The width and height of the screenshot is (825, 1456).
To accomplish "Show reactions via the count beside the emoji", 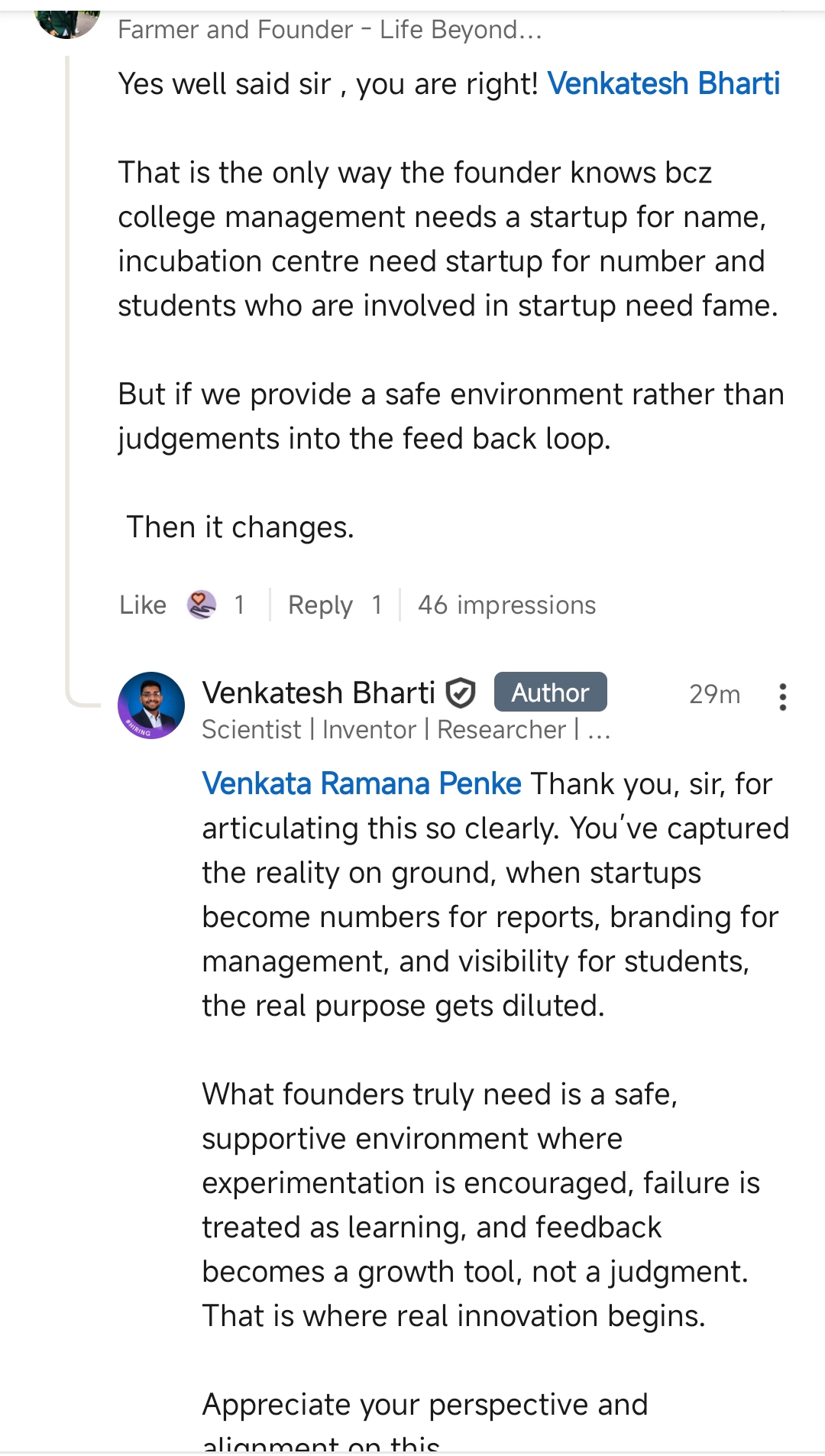I will click(239, 605).
